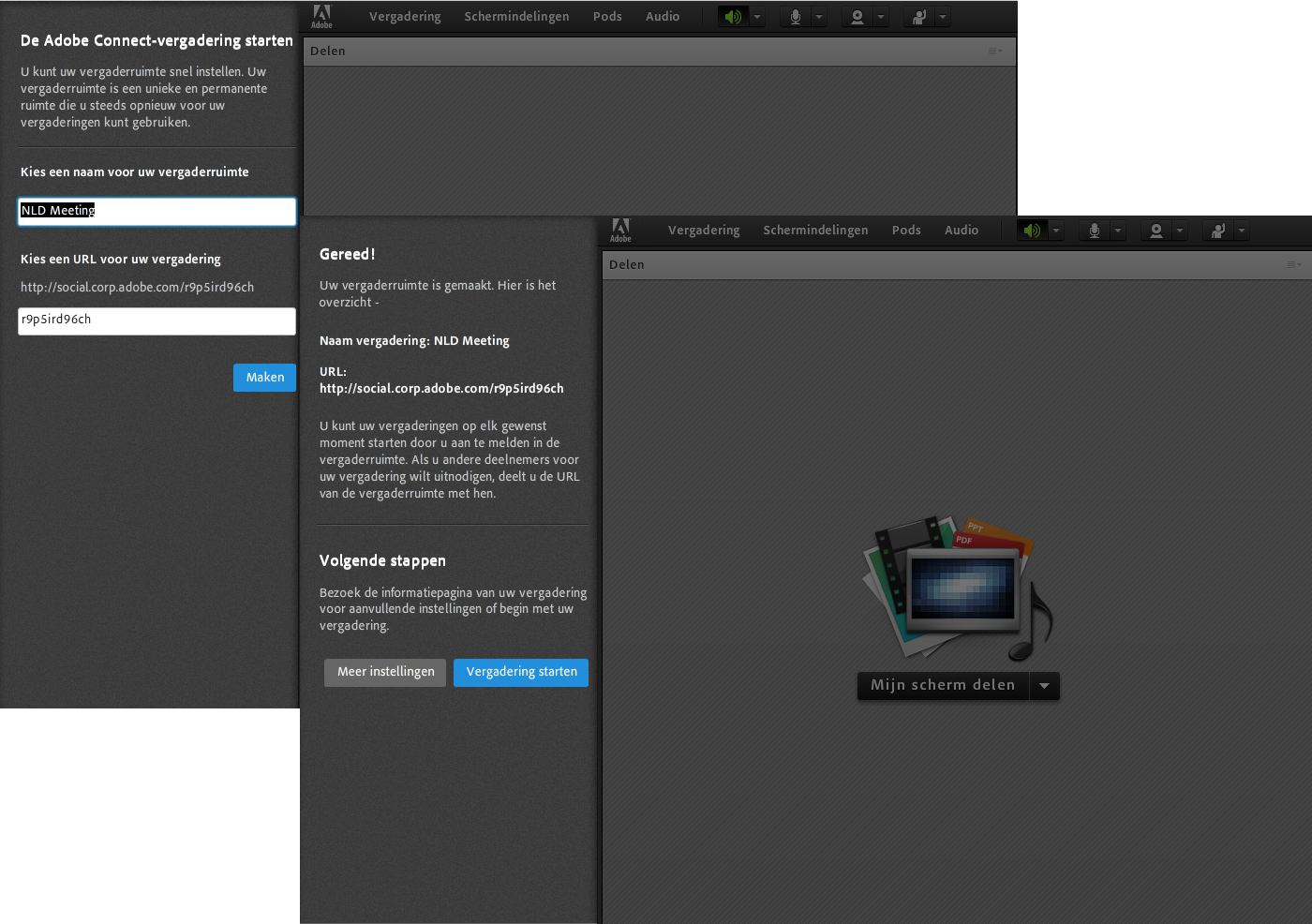Open the Schermindelingen menu in the background window
This screenshot has width=1312, height=924.
(x=516, y=17)
